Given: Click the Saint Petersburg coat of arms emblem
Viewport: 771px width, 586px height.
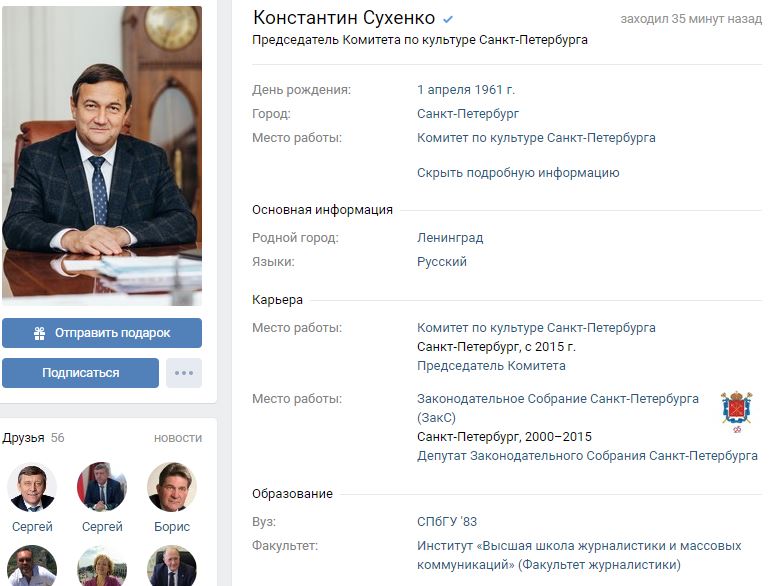Looking at the screenshot, I should [736, 412].
